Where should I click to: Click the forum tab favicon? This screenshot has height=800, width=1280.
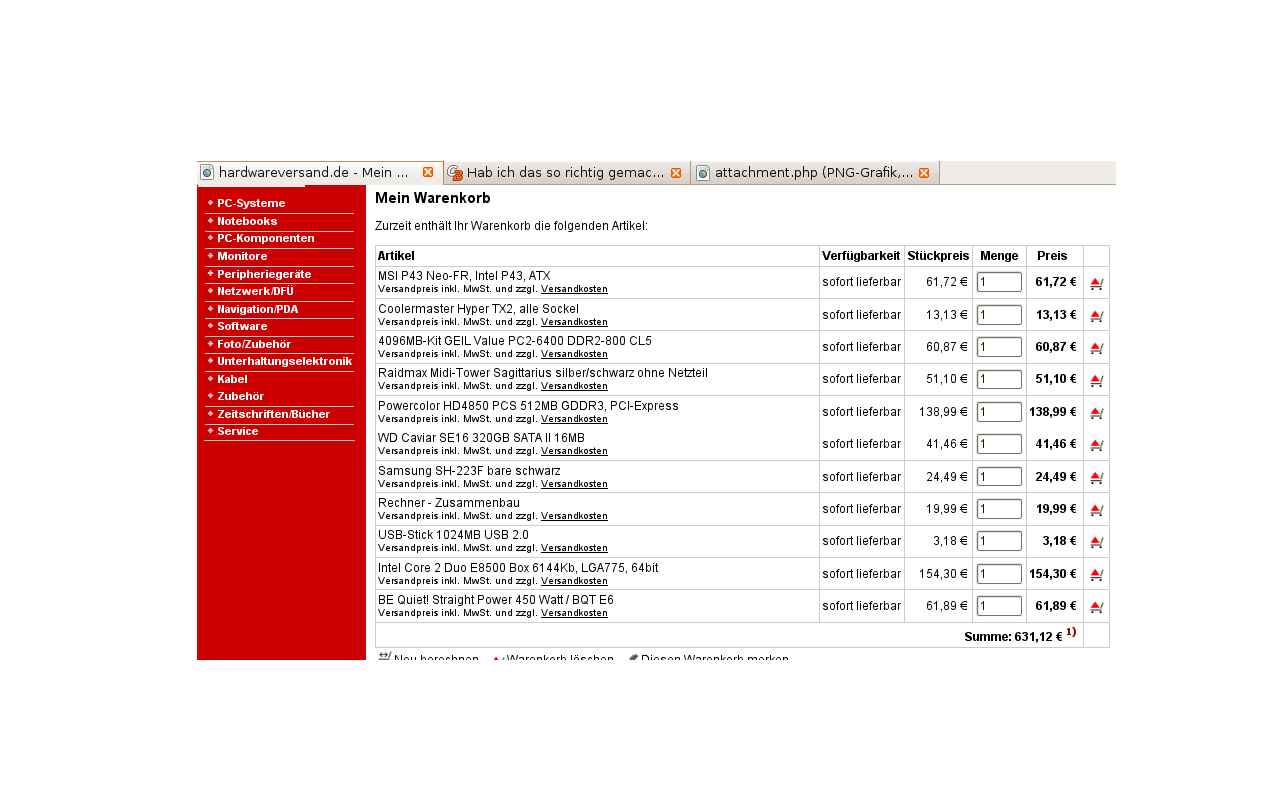455,173
